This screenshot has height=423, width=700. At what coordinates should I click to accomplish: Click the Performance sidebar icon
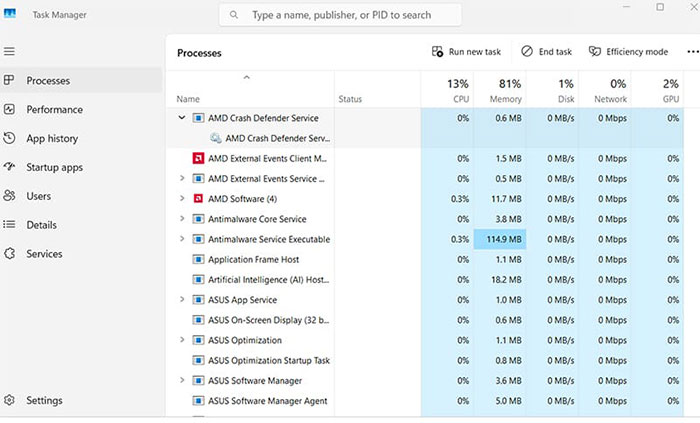9,109
